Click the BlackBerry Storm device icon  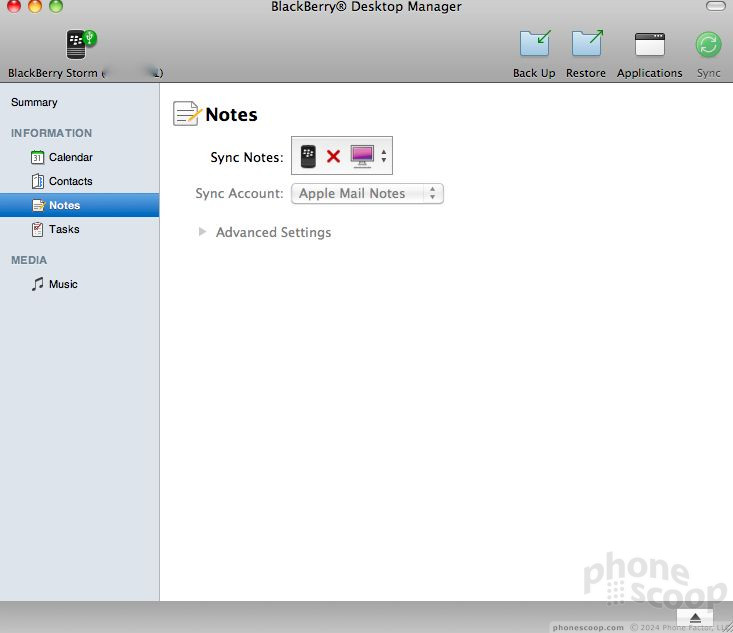point(80,44)
